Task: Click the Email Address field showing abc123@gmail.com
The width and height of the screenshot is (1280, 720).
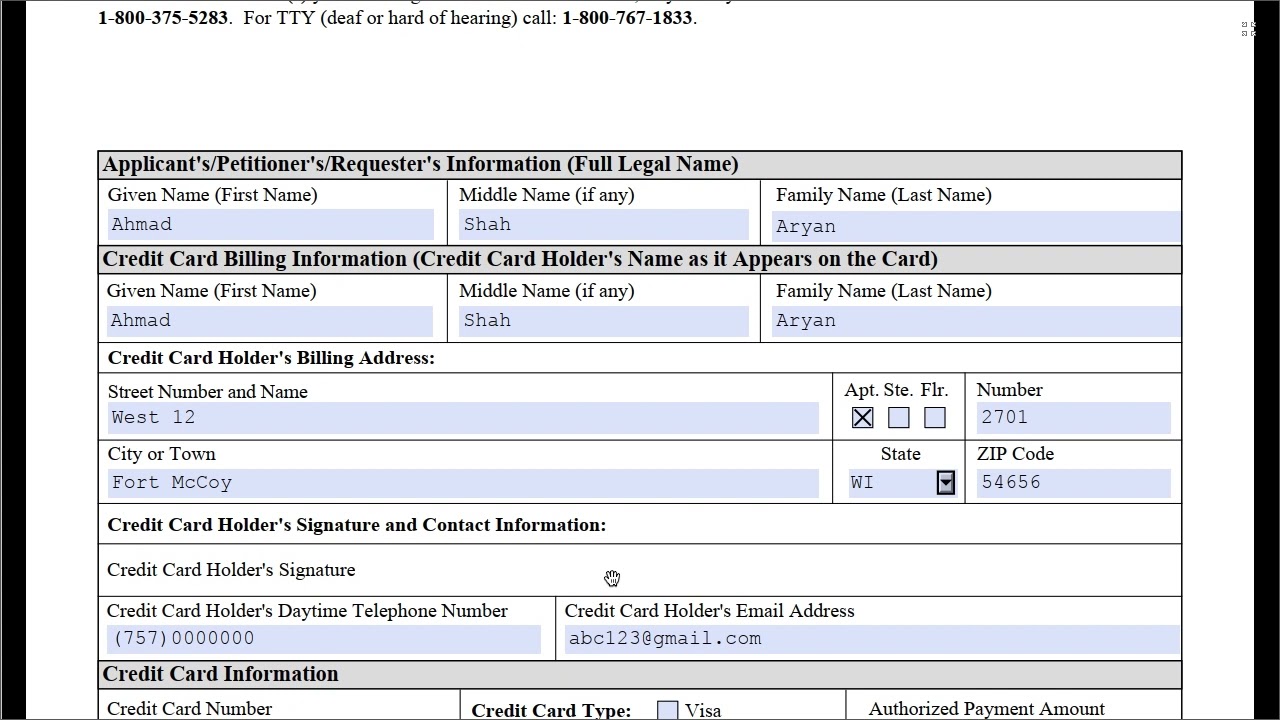Action: pos(870,638)
